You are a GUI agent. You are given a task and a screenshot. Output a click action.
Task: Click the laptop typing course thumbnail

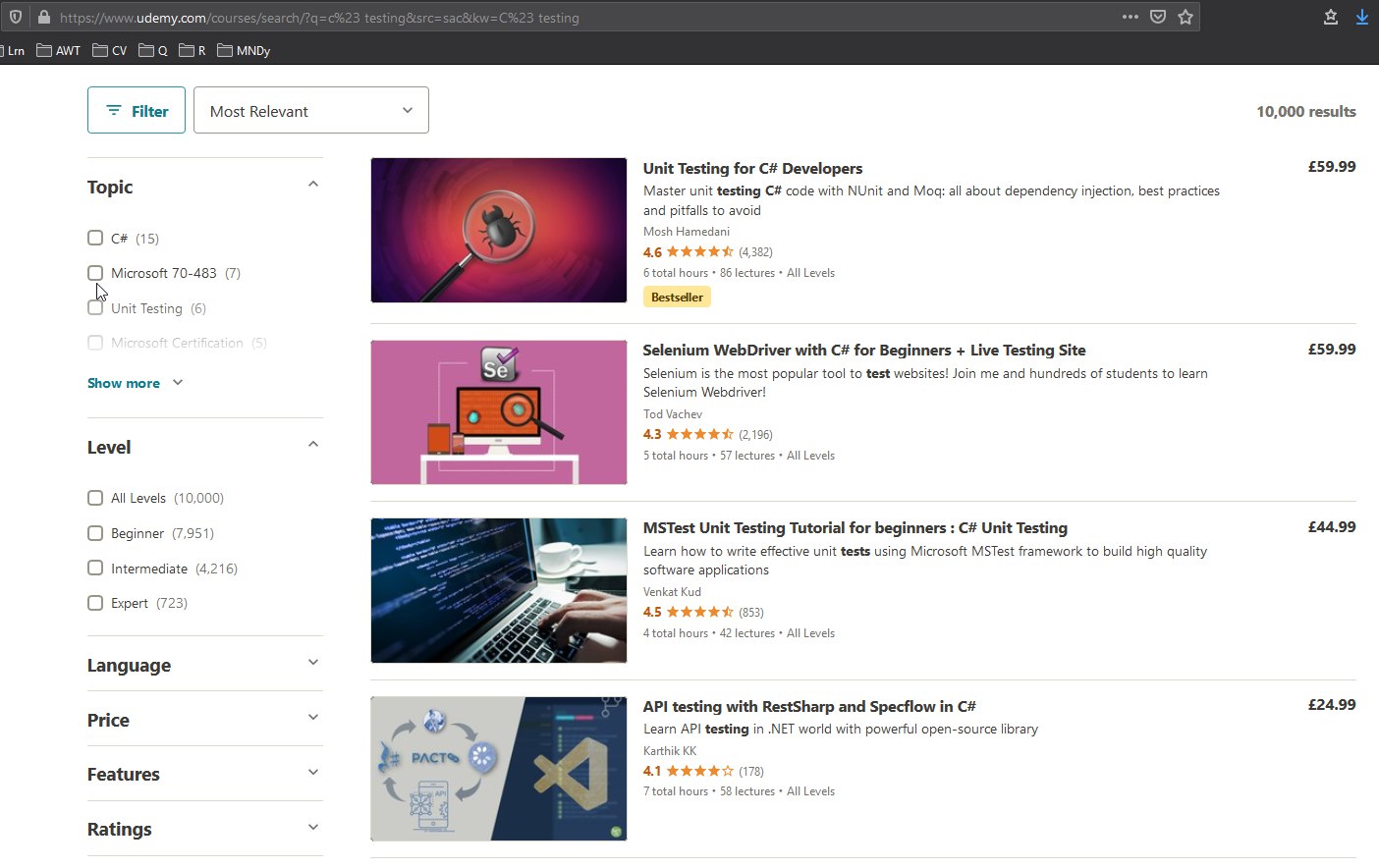(x=499, y=590)
